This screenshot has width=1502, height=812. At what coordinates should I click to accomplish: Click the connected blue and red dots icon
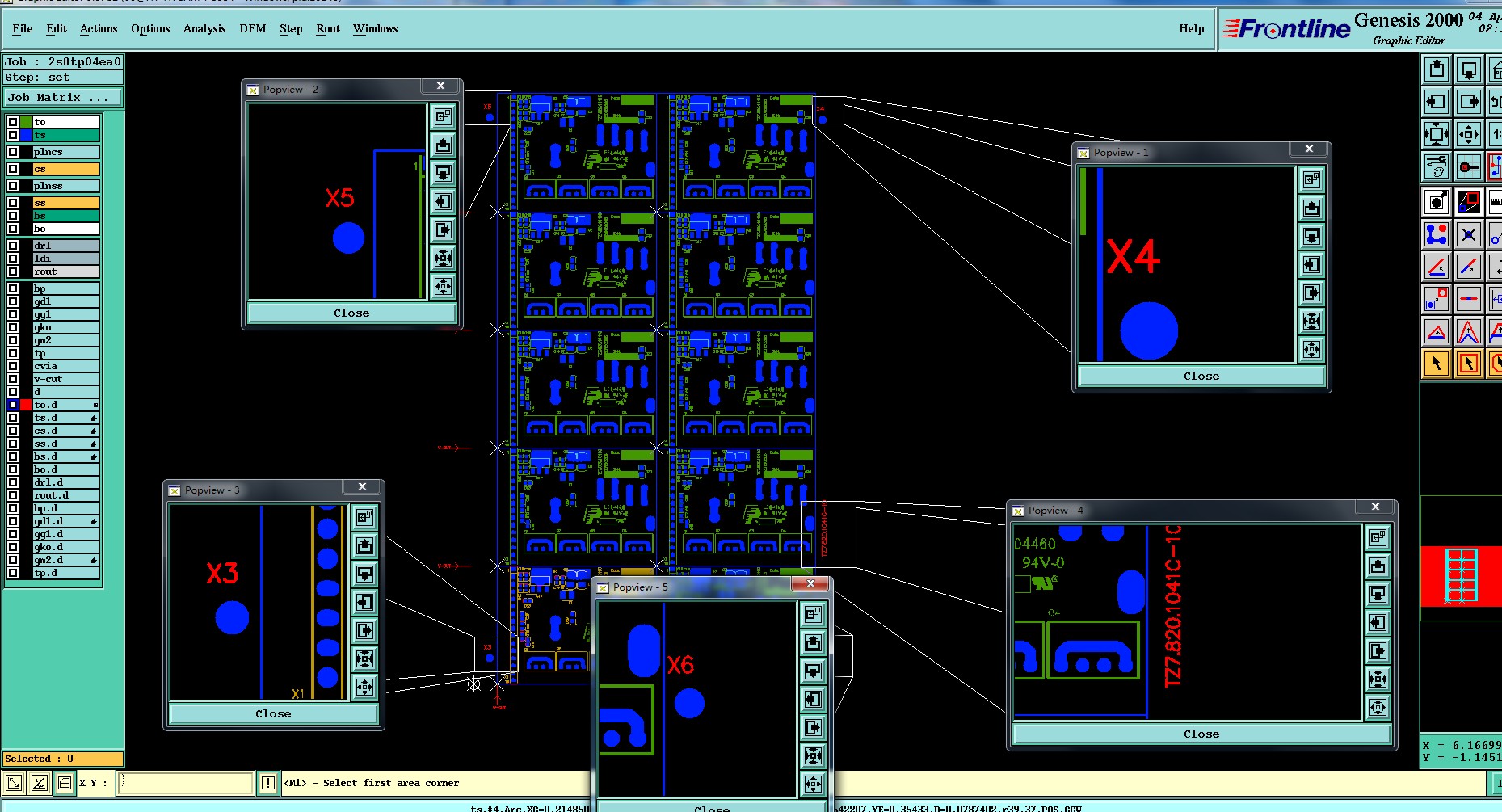pyautogui.click(x=1437, y=234)
